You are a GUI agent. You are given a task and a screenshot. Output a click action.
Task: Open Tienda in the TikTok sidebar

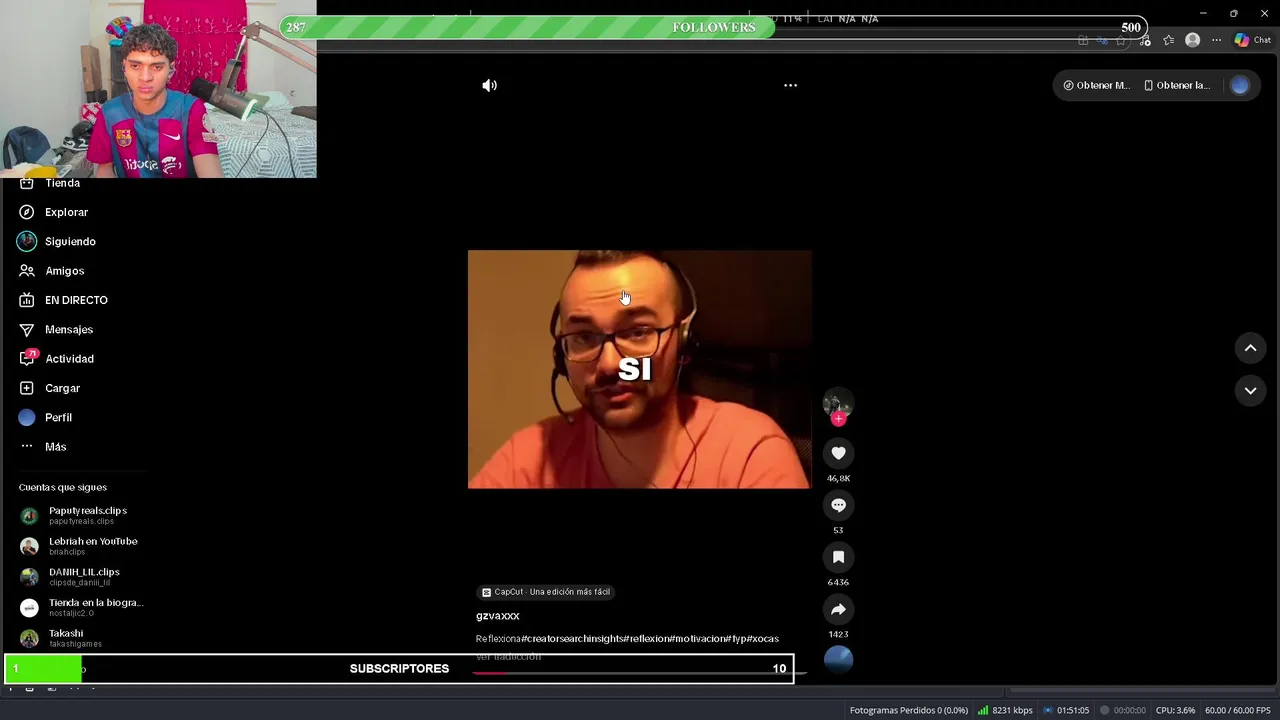50,184
